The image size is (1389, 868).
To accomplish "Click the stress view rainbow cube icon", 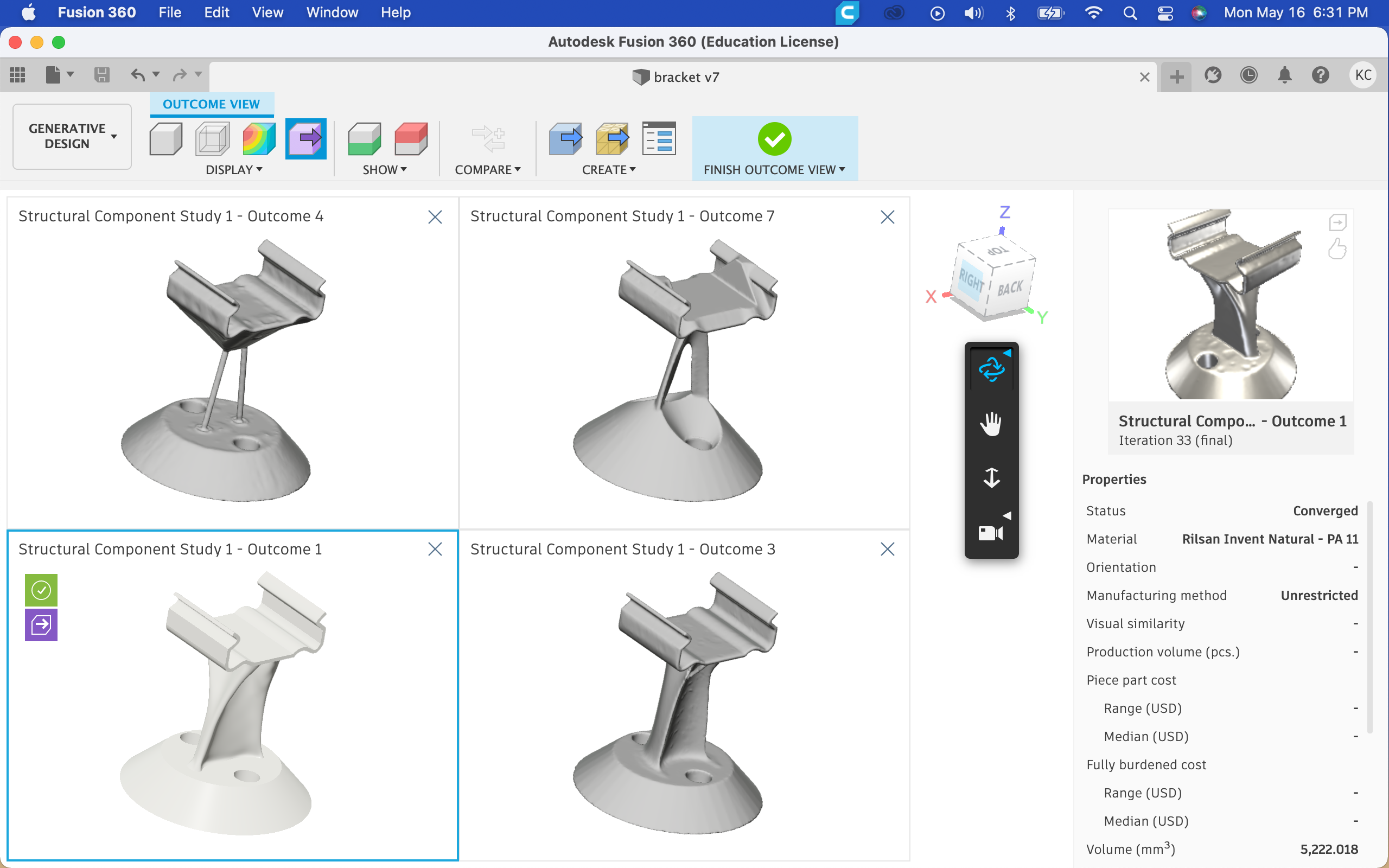I will coord(258,139).
